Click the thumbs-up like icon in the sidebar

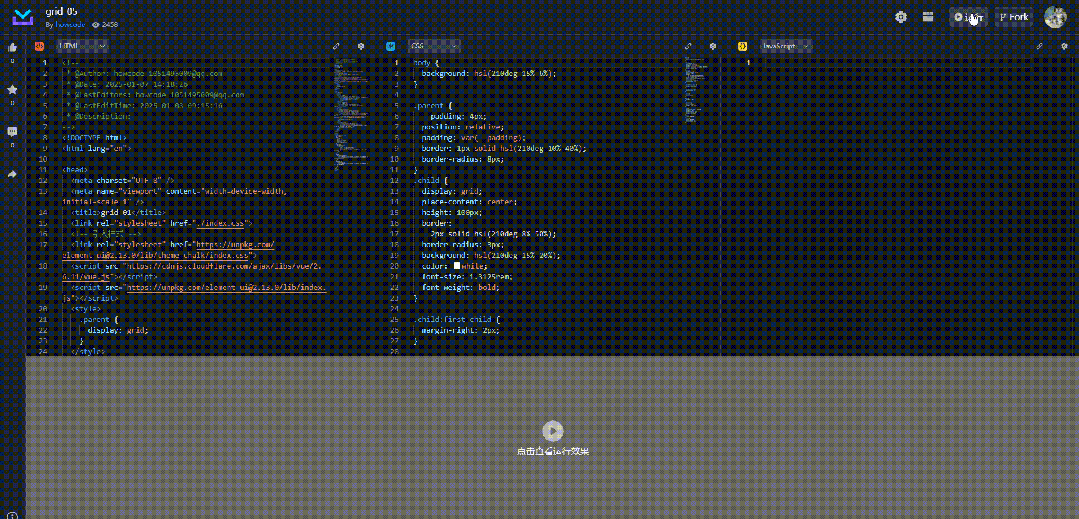coord(12,47)
